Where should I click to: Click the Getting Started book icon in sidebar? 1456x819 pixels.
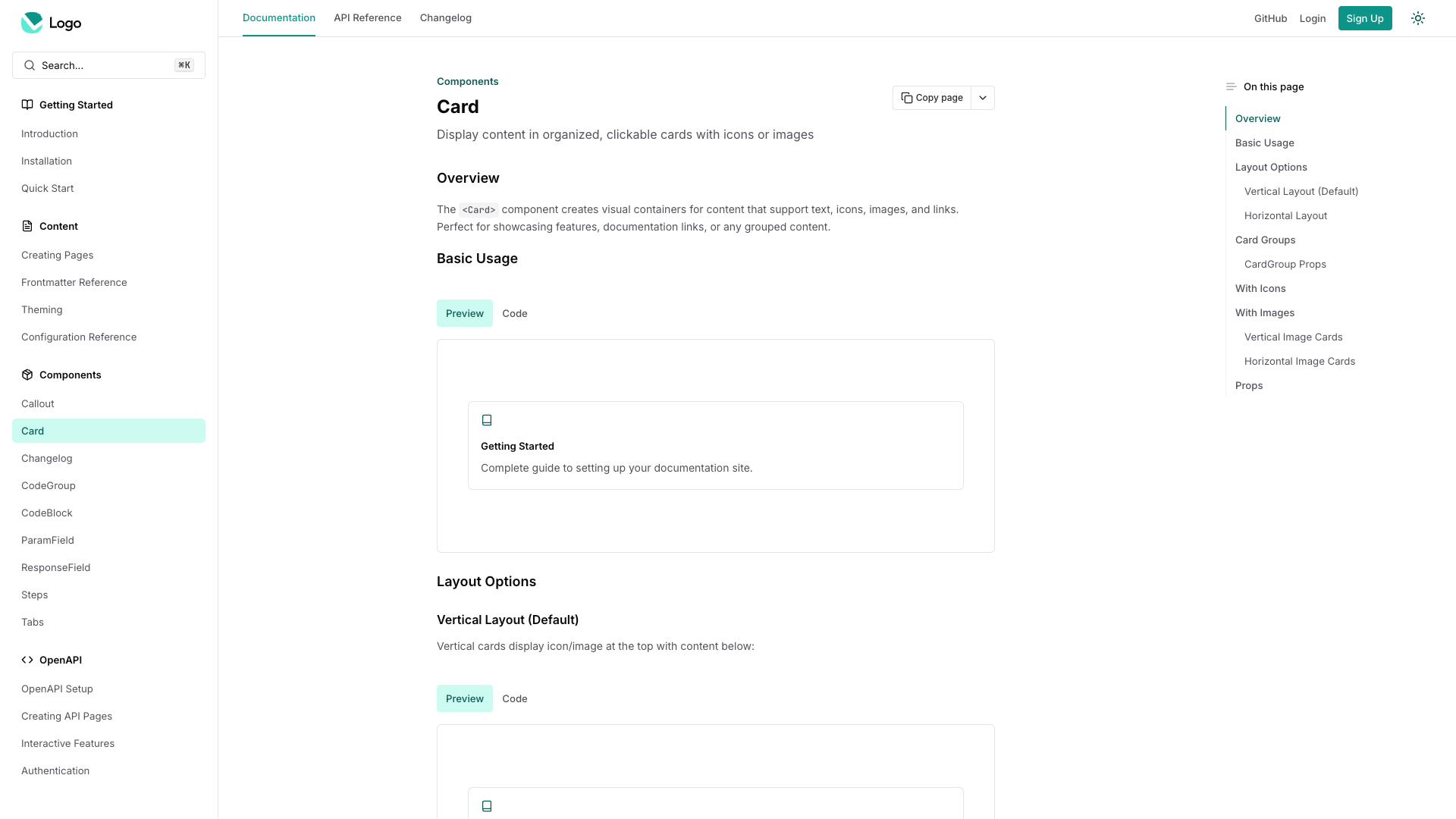click(27, 105)
